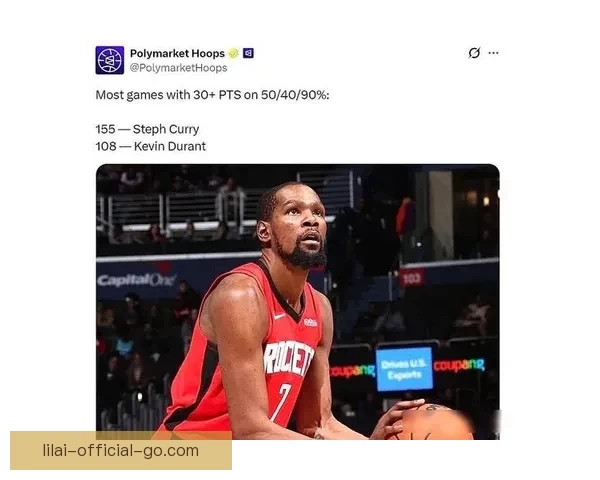Click the gold verified checkmark badge

(233, 53)
